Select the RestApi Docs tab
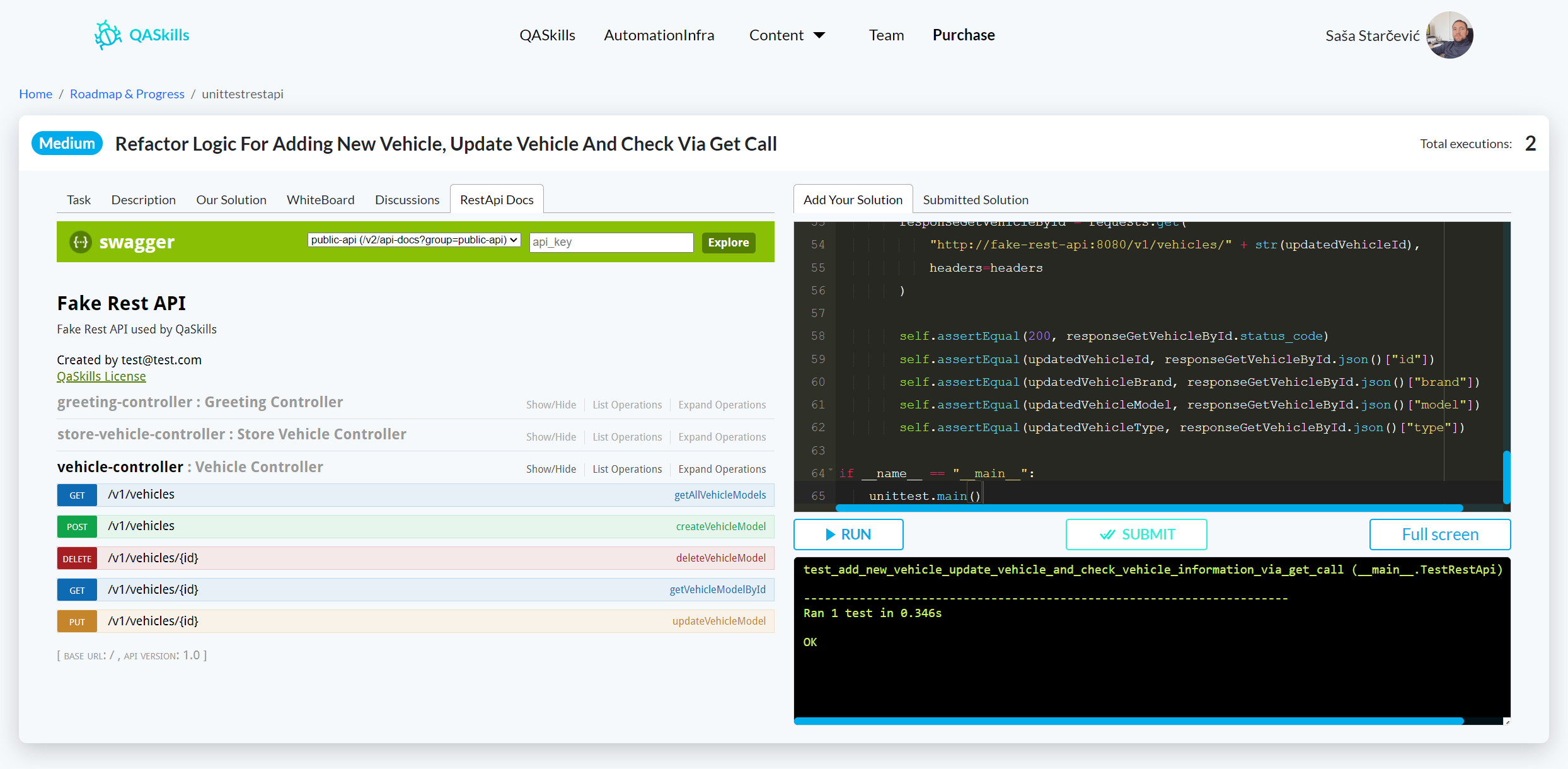The height and width of the screenshot is (769, 1568). (x=497, y=200)
